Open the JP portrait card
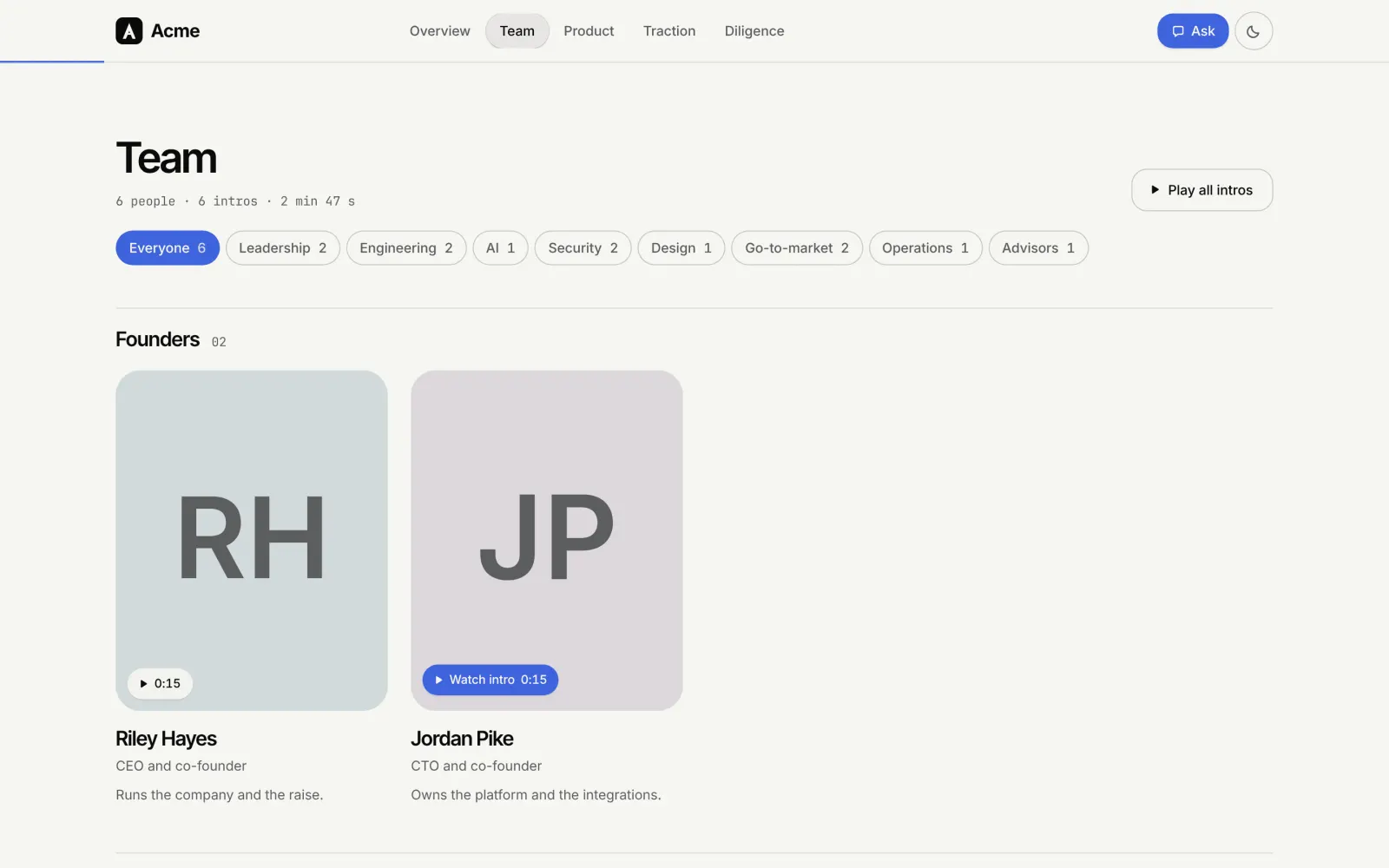1389x868 pixels. [547, 541]
